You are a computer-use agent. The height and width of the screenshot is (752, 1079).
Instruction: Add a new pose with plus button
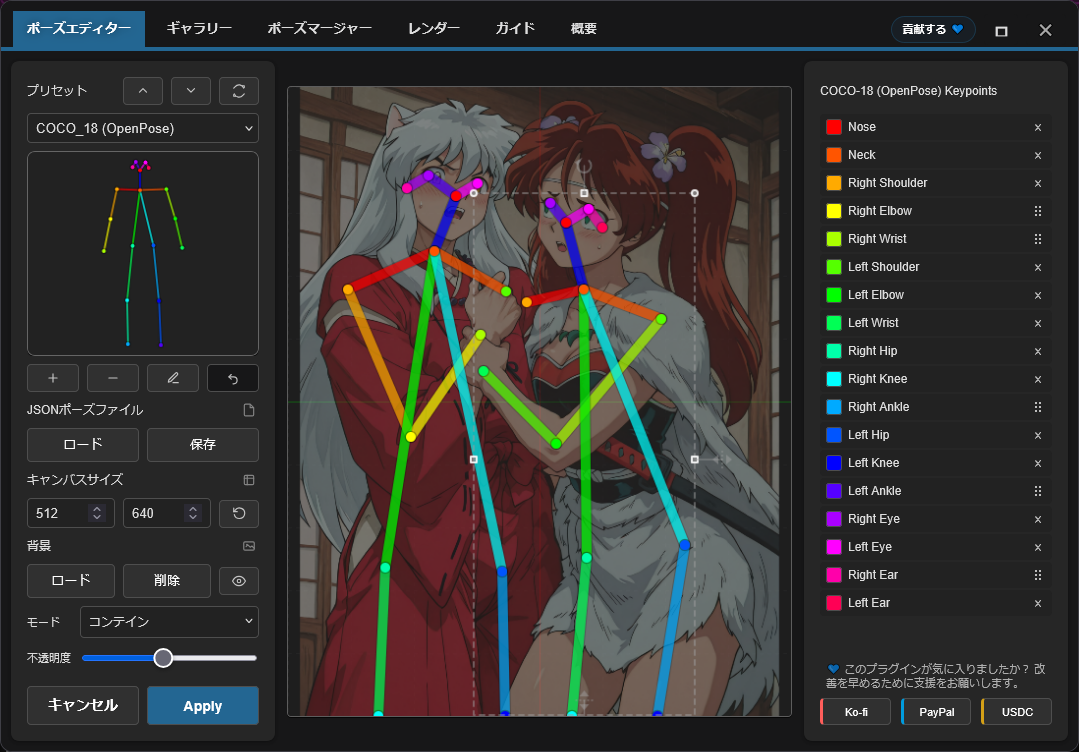[x=53, y=378]
